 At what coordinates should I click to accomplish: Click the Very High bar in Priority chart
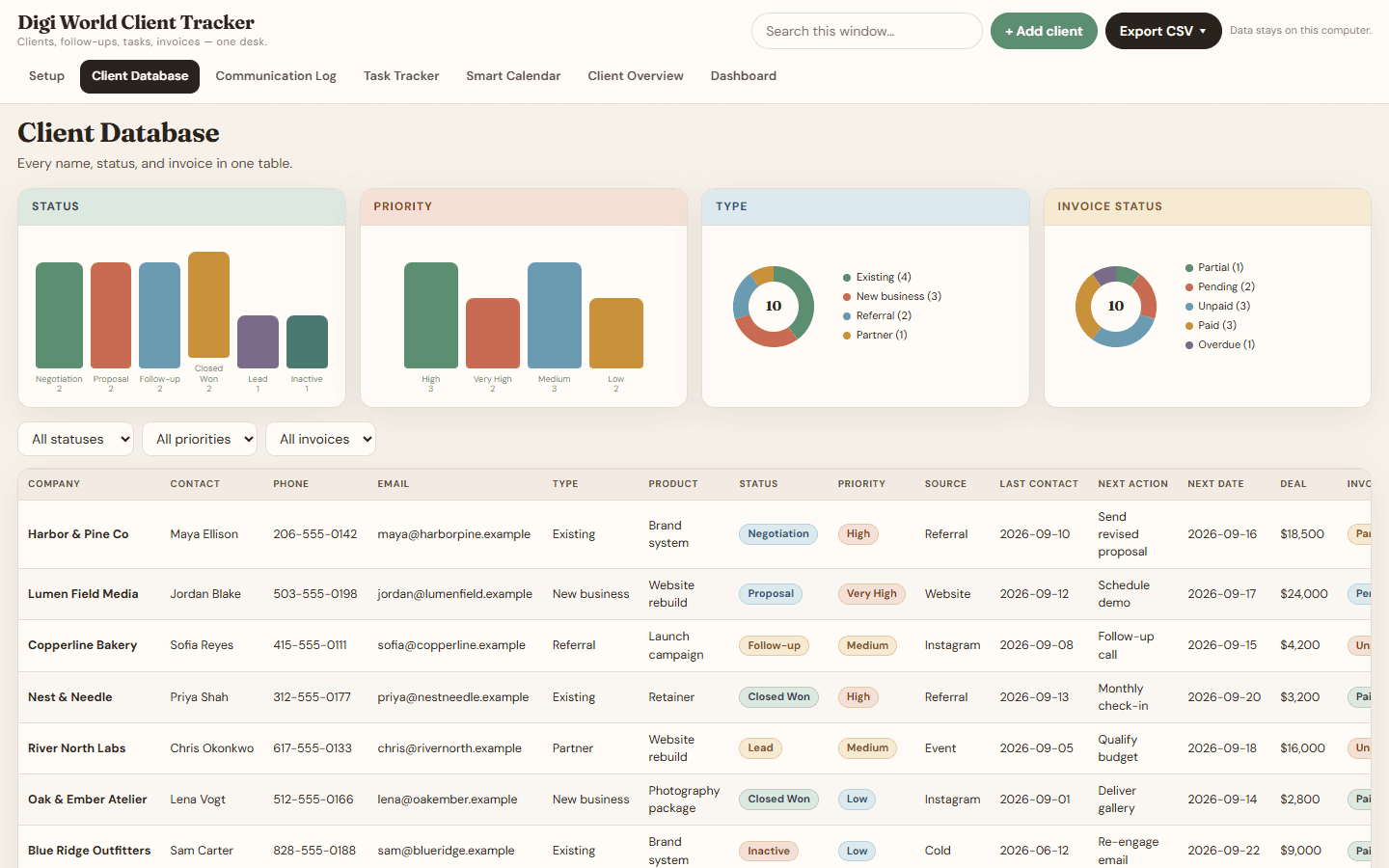click(493, 333)
